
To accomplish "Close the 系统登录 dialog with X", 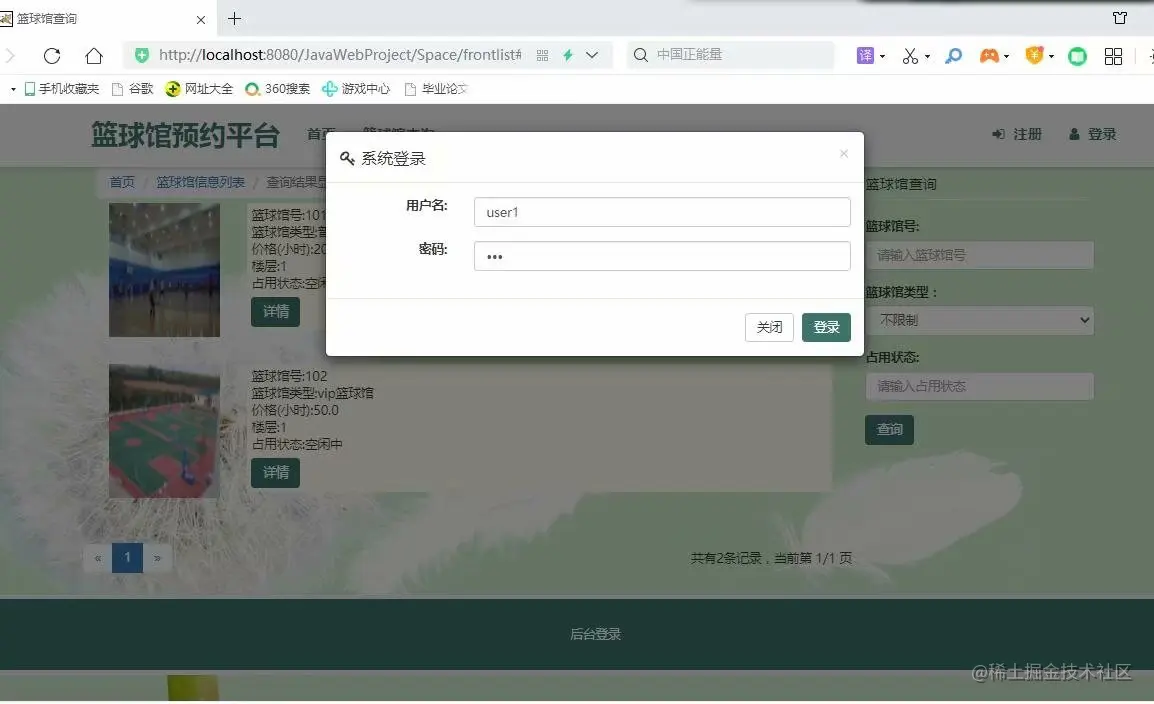I will [844, 153].
